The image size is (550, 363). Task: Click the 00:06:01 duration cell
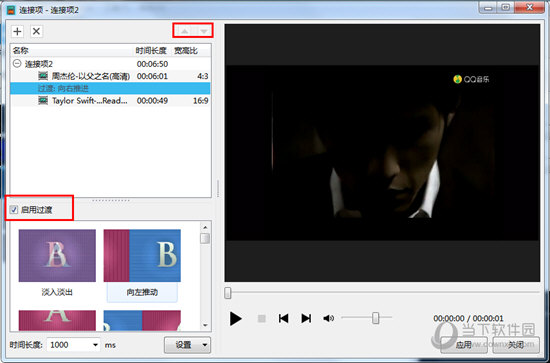tap(152, 76)
